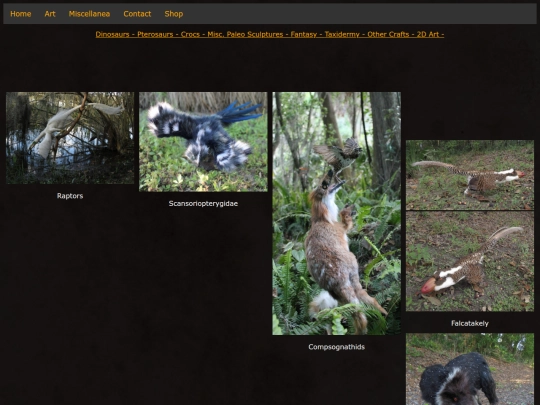Follow the Crocs category link

190,34
